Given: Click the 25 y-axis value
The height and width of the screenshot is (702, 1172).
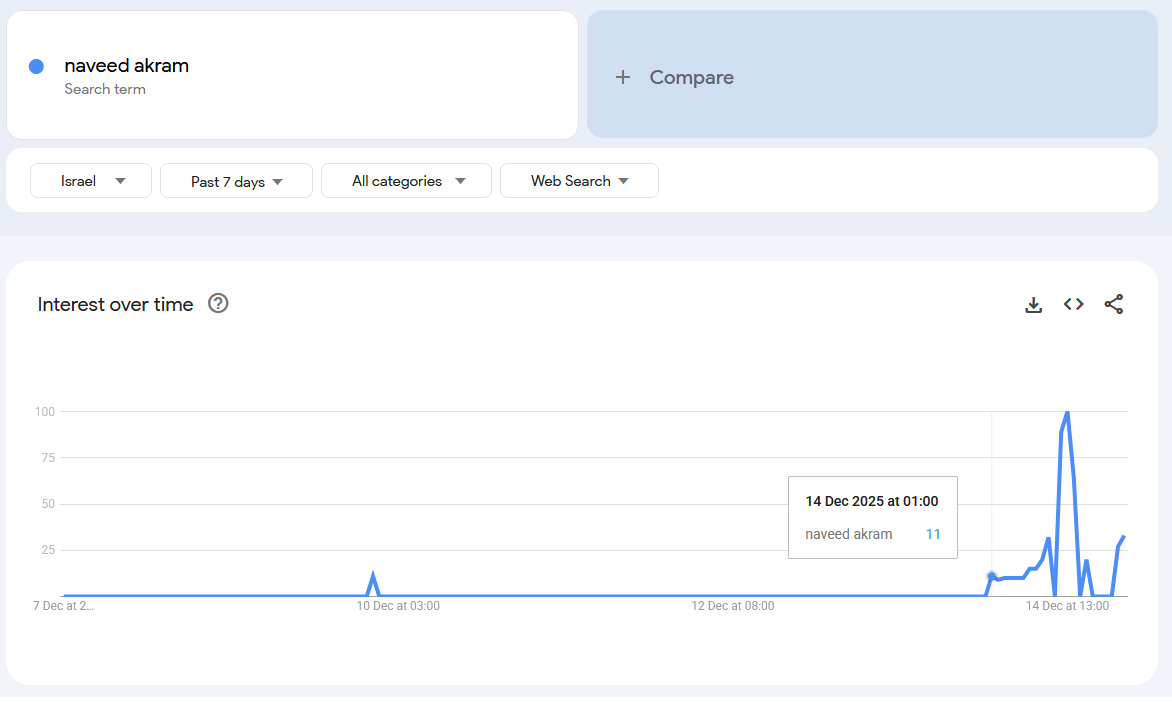Looking at the screenshot, I should (48, 550).
